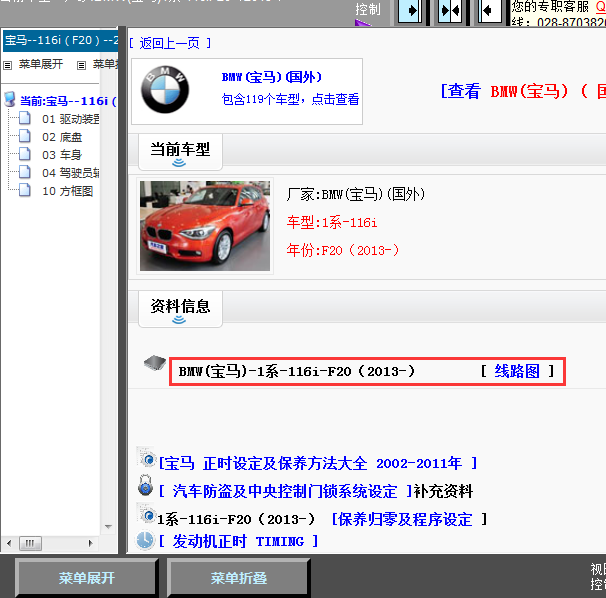Click sidebar horizontal scrollbar right arrow

point(90,543)
